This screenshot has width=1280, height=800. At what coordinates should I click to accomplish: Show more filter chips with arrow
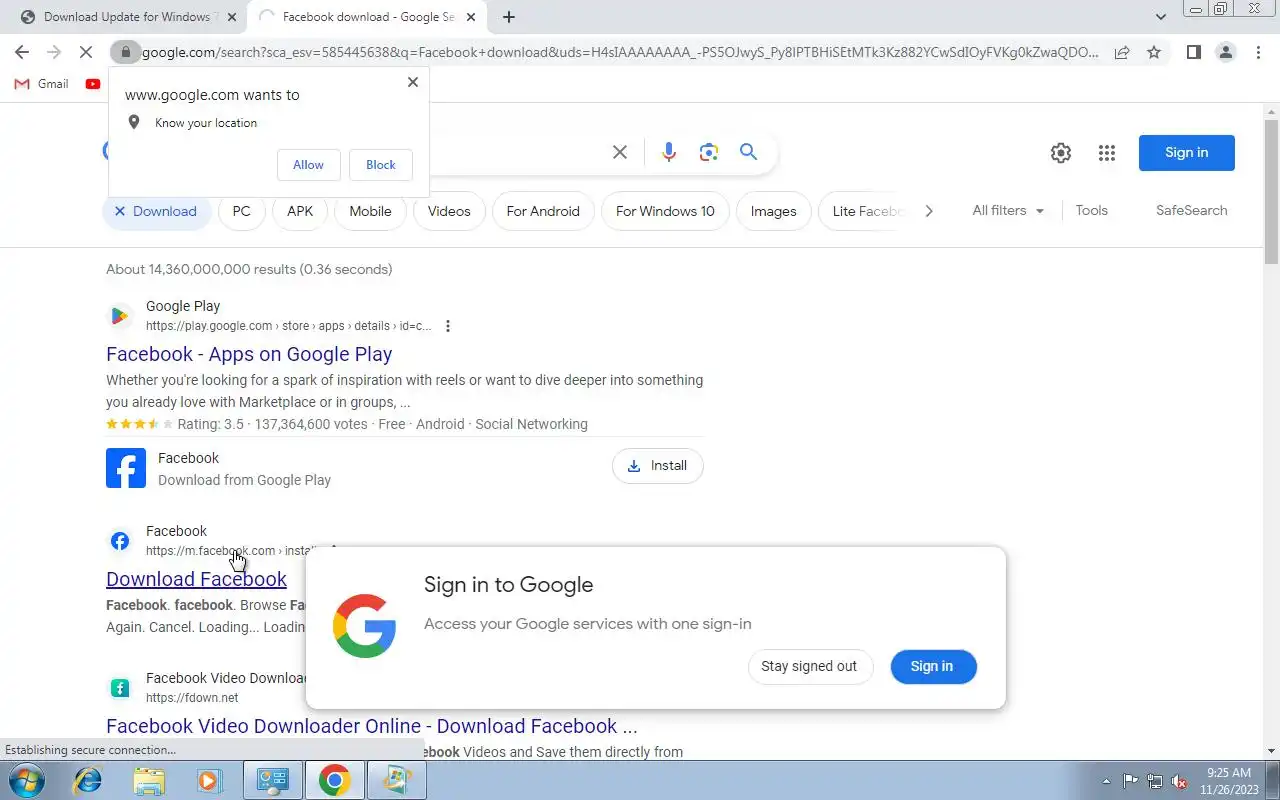click(929, 211)
